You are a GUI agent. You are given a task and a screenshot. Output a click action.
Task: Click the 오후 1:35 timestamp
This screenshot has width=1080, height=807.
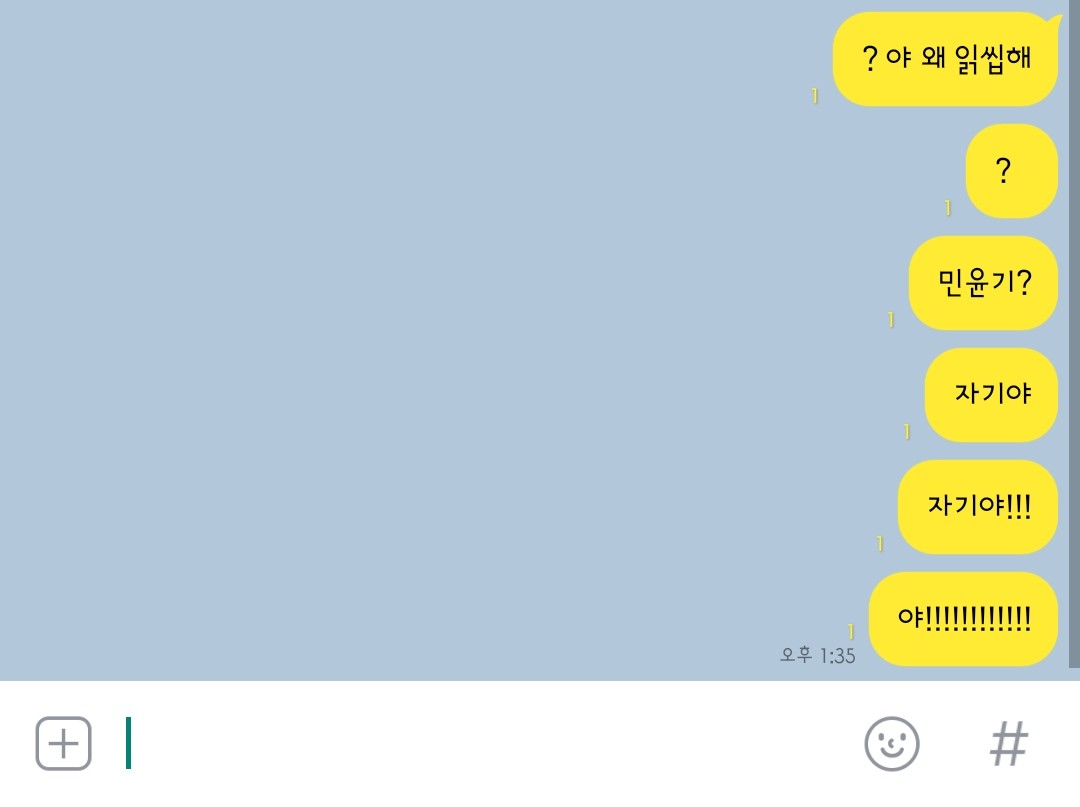tap(818, 656)
